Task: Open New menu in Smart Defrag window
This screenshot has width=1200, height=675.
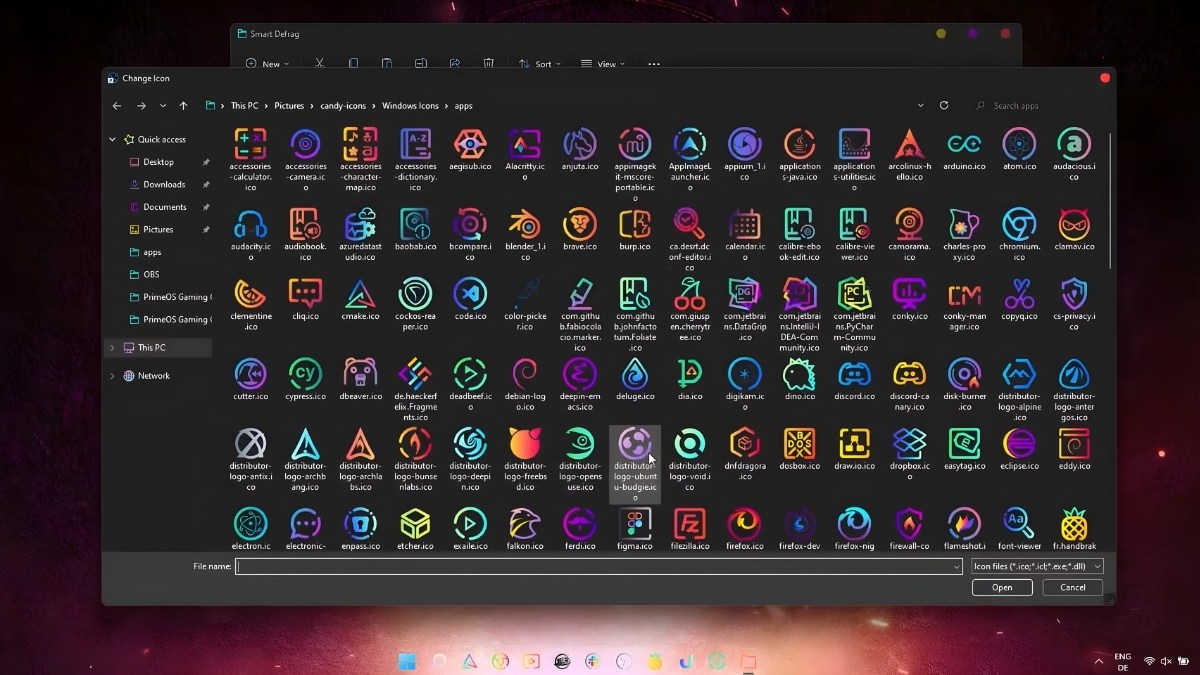Action: pos(267,64)
